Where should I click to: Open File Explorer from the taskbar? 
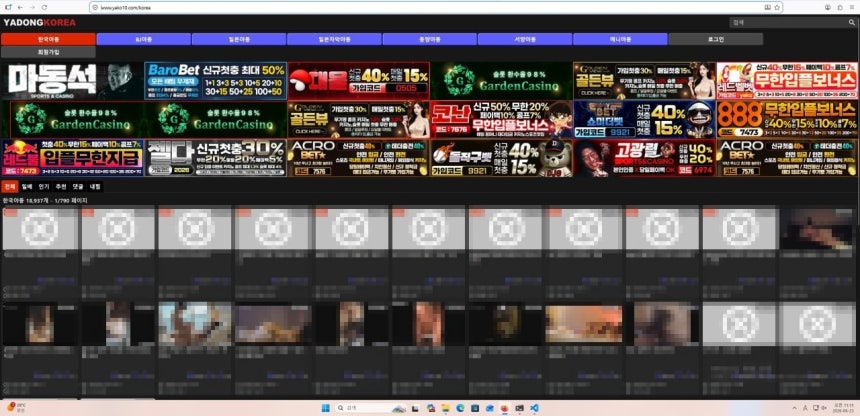pos(445,408)
